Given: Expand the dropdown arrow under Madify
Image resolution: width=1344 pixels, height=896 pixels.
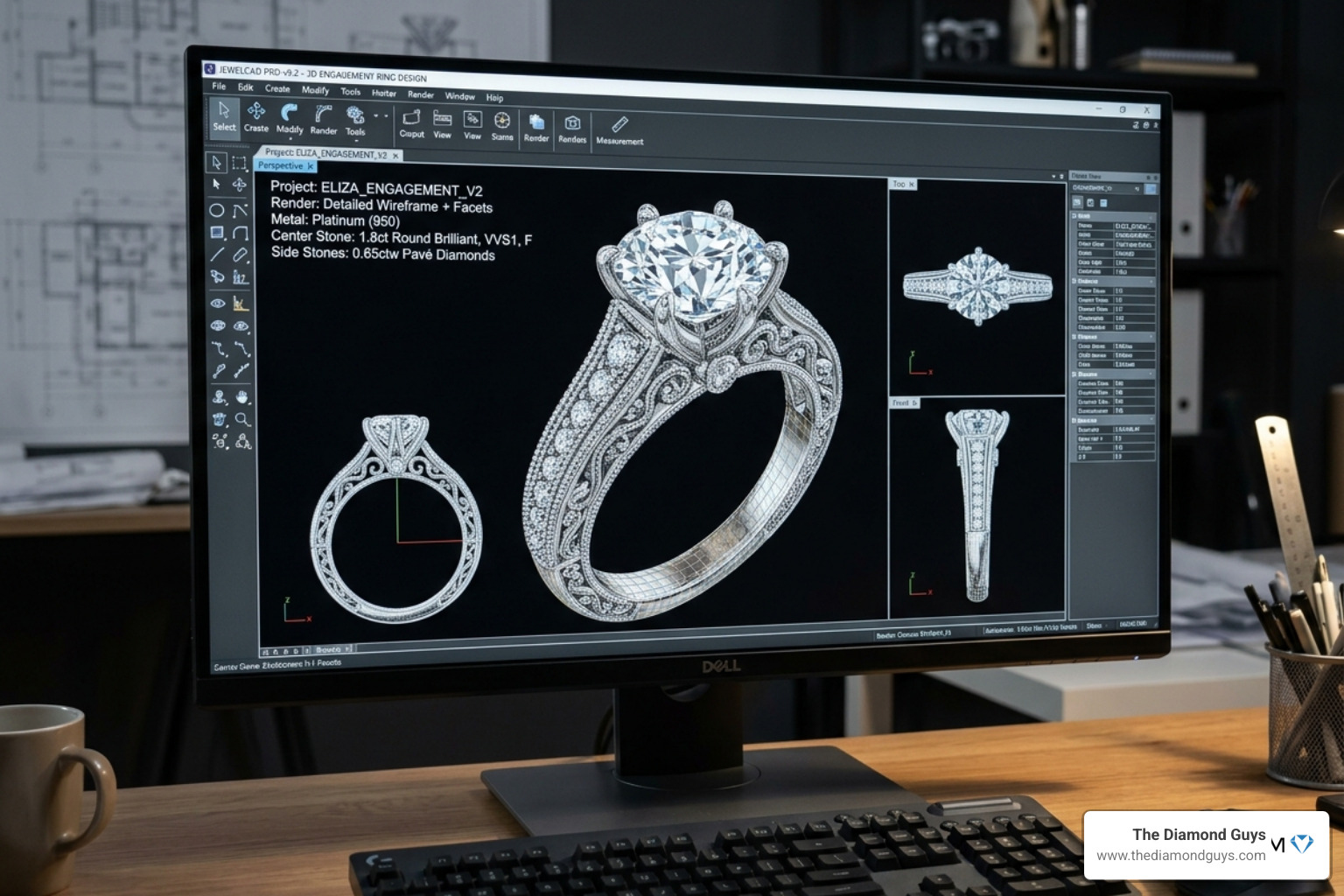Looking at the screenshot, I should [x=290, y=138].
